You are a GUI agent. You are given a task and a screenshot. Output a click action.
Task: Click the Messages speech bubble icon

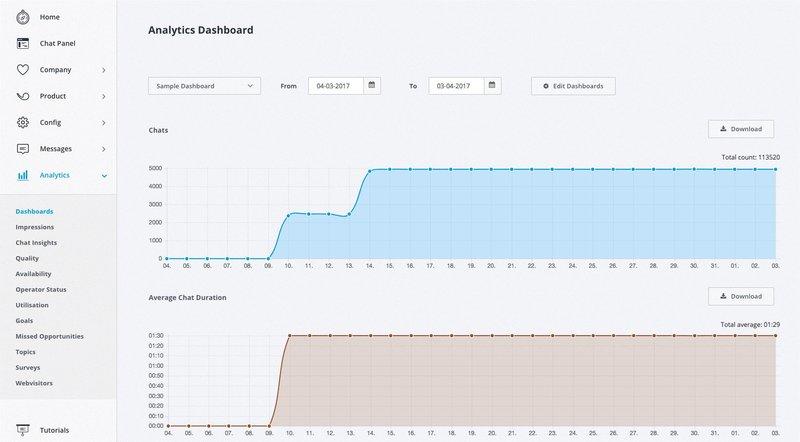tap(22, 148)
